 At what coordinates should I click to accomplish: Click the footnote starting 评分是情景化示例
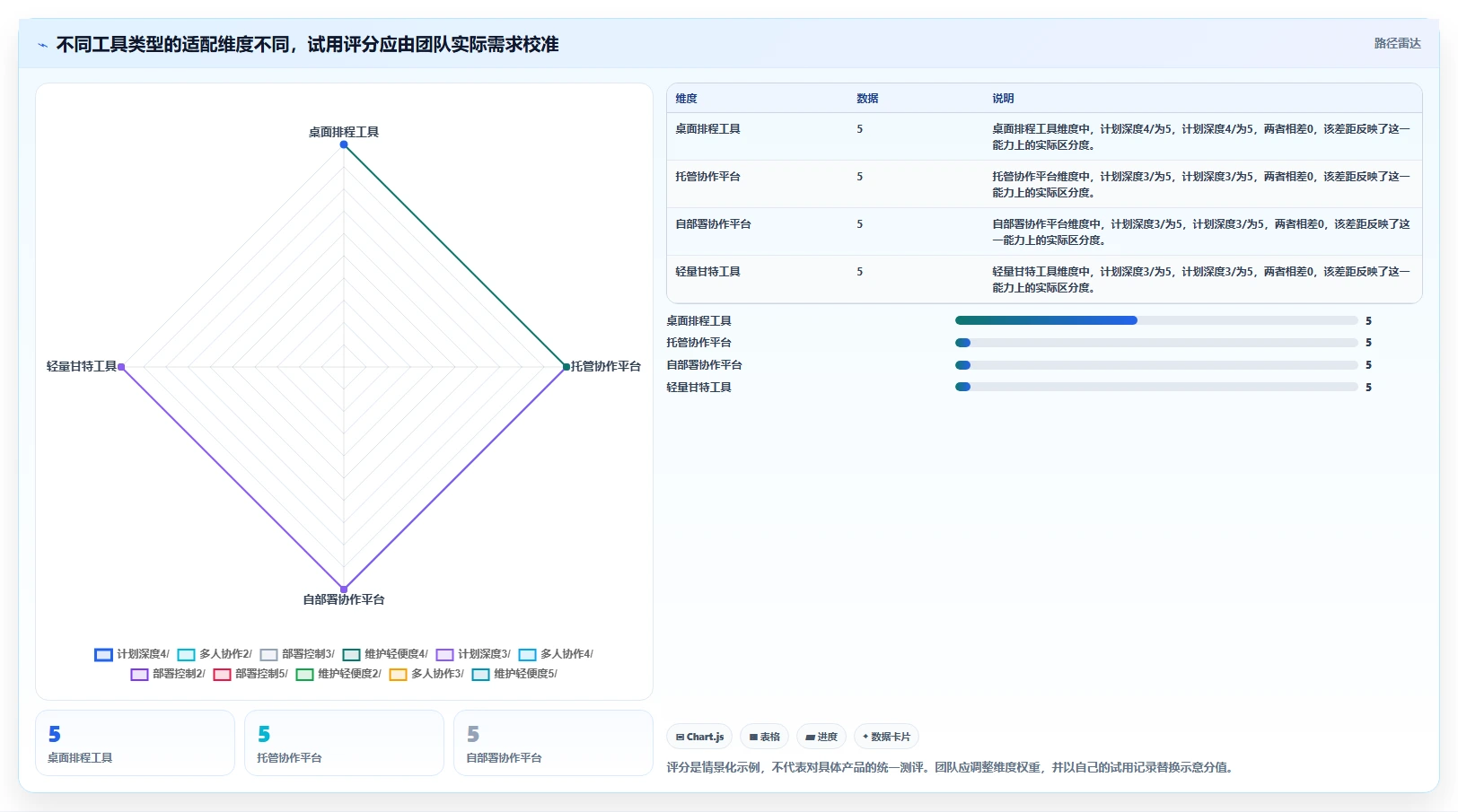point(952,767)
